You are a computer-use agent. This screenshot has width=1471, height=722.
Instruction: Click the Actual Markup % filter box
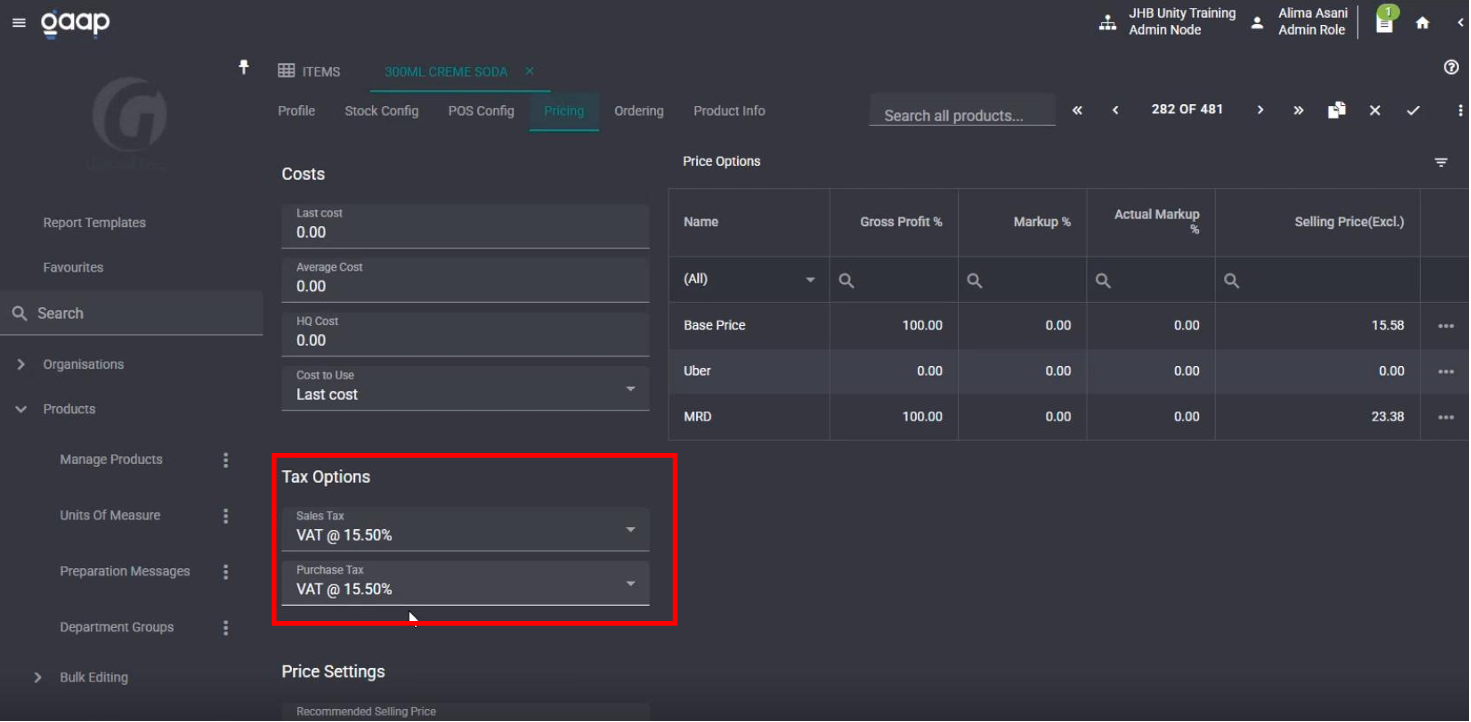(1151, 281)
